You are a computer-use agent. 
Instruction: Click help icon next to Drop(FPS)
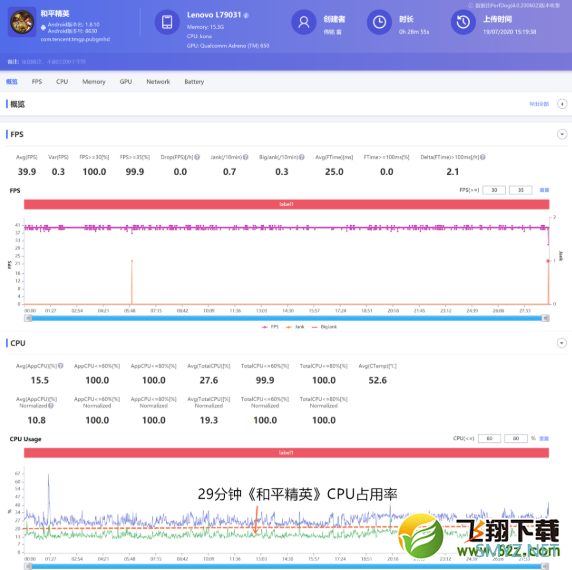(x=197, y=157)
